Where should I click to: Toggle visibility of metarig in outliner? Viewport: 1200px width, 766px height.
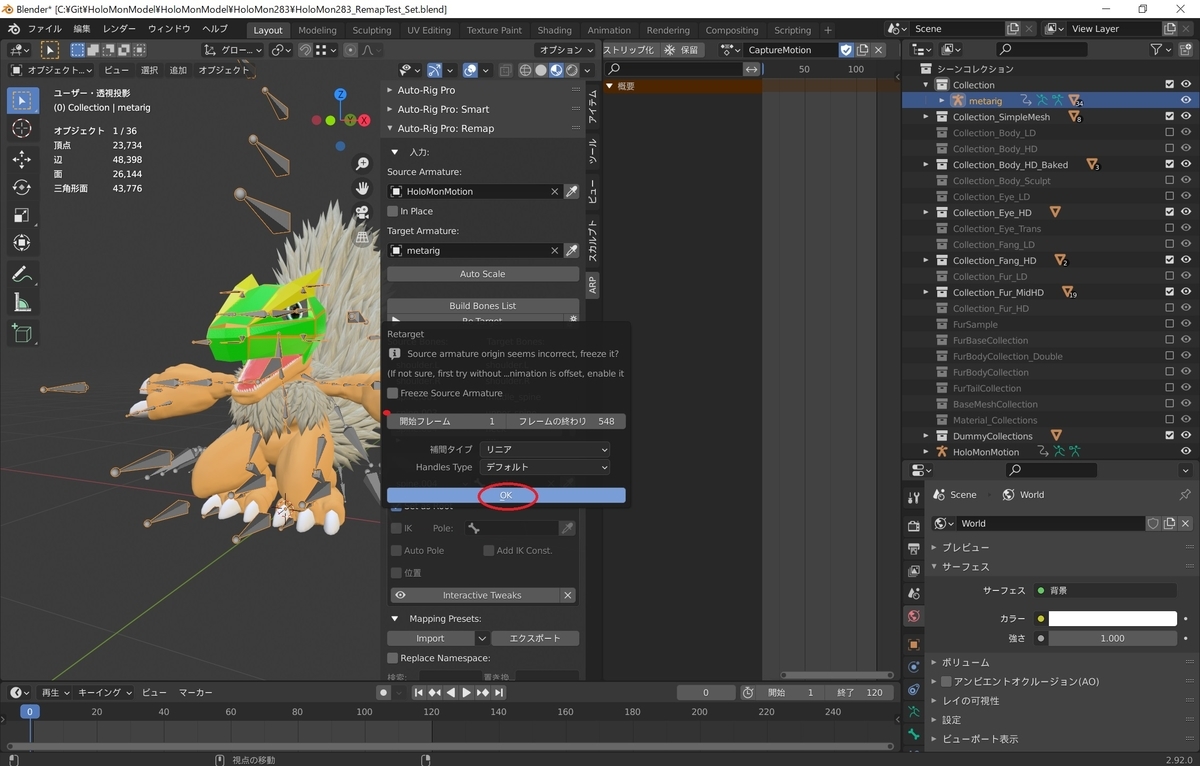coord(1186,101)
